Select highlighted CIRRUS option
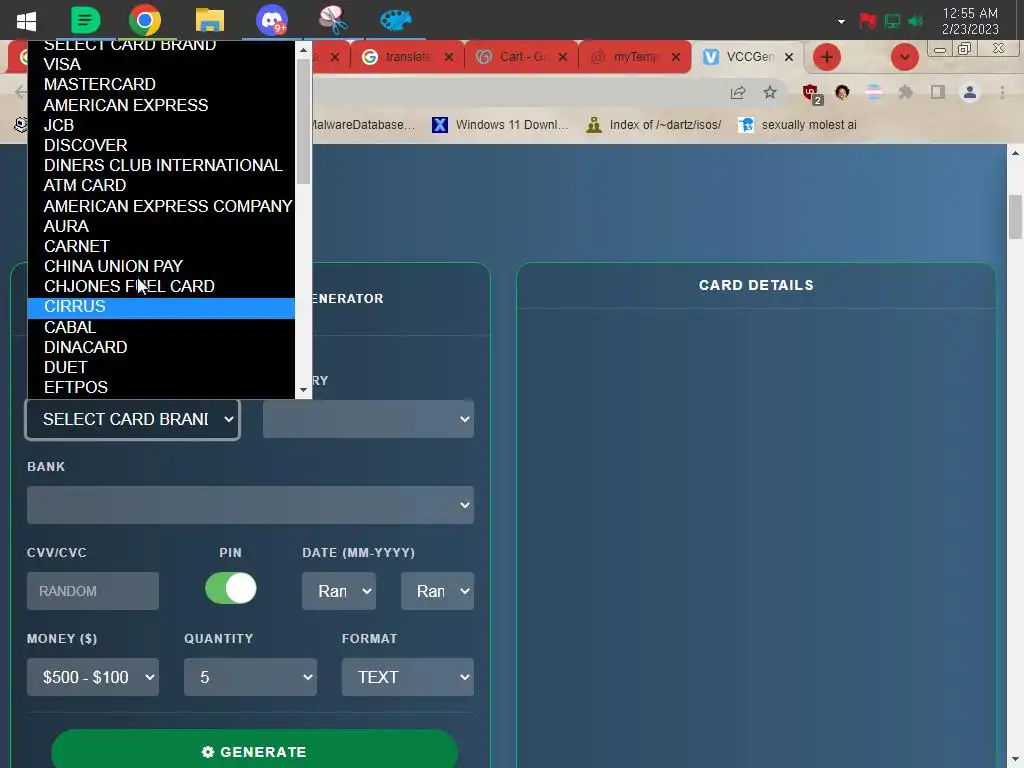The width and height of the screenshot is (1024, 768). click(161, 307)
